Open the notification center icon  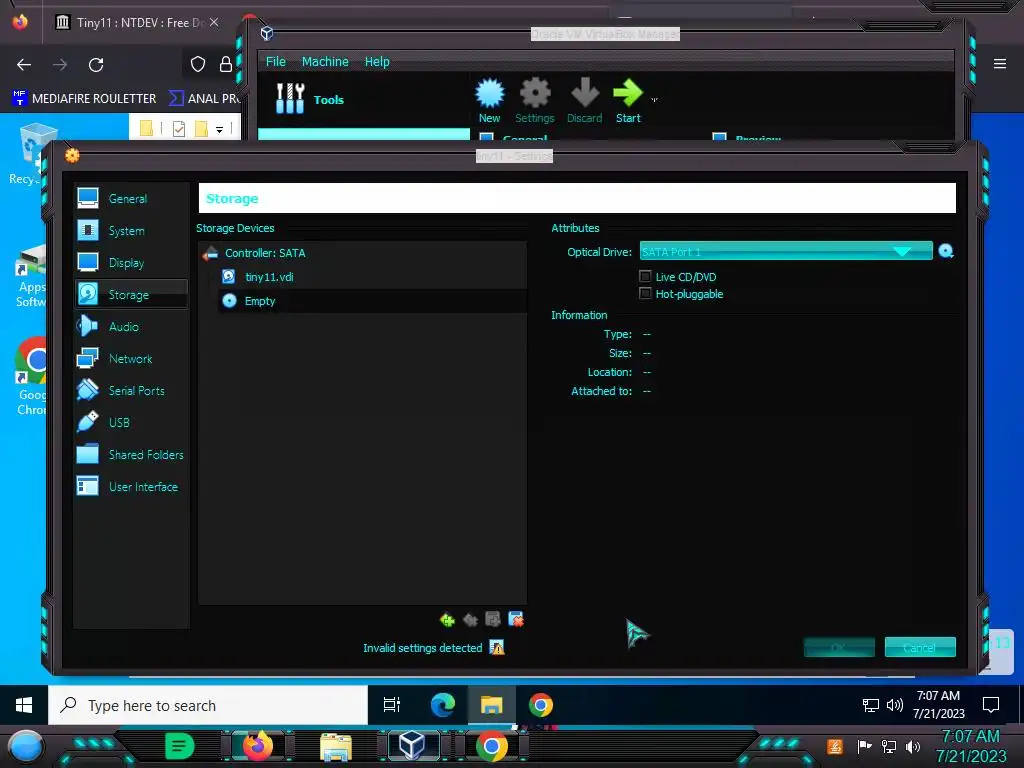pyautogui.click(x=991, y=705)
